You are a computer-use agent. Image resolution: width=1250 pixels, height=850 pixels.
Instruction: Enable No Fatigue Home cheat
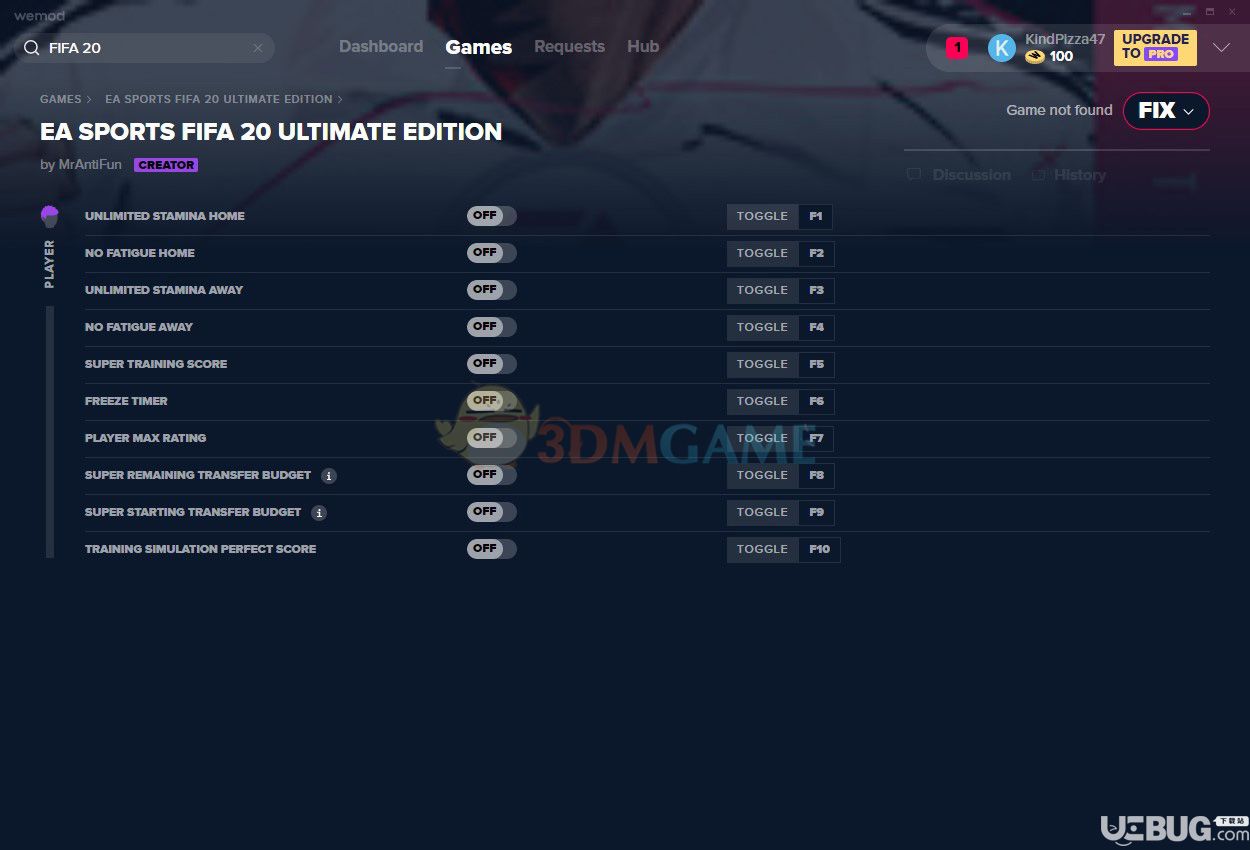coord(492,253)
